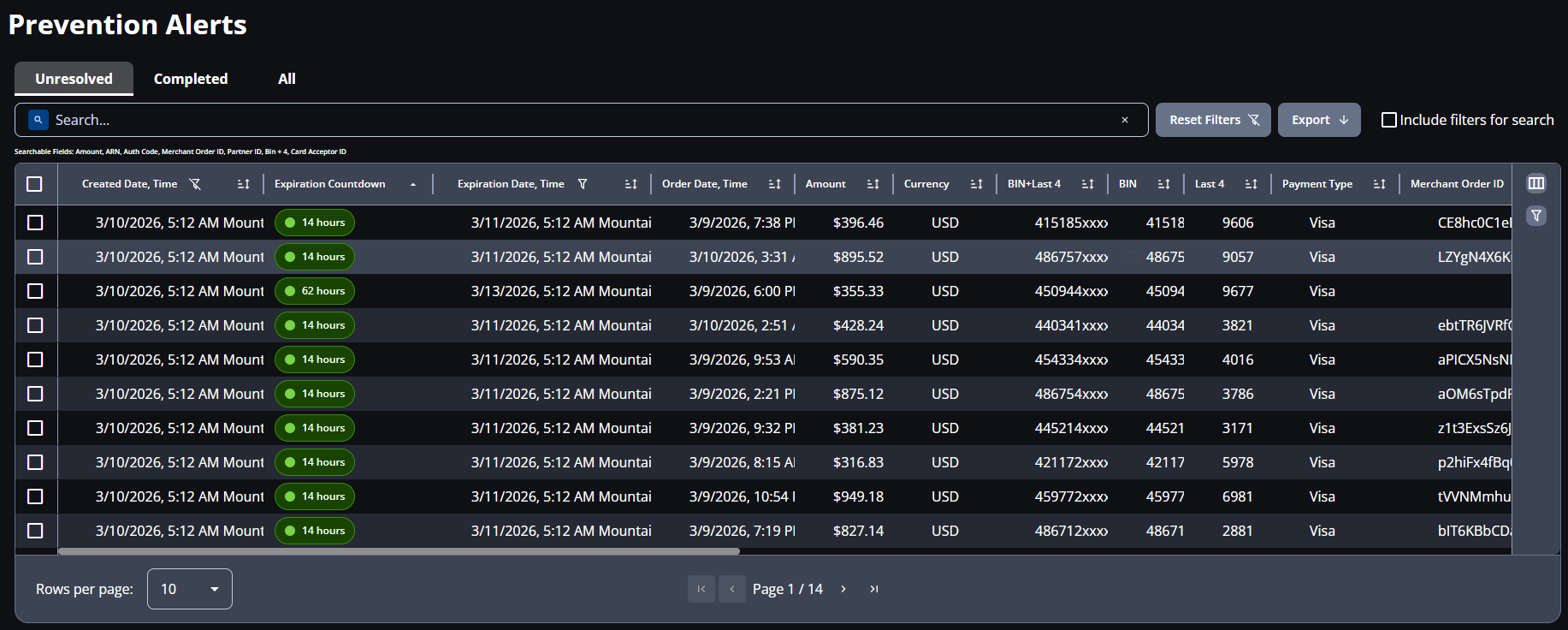Click the expiration date 3/13/2026 cell
Screen dimensions: 1568x630
coord(561,291)
